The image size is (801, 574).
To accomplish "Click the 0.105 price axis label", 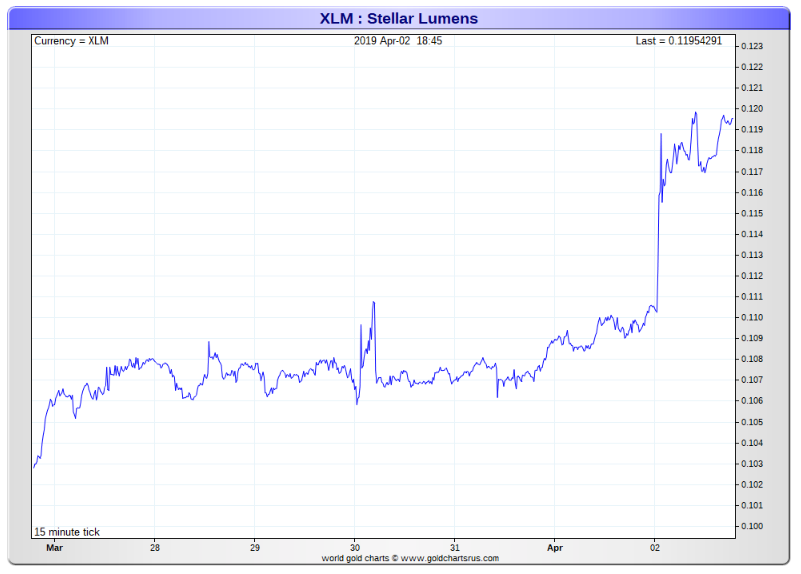I will 752,422.
